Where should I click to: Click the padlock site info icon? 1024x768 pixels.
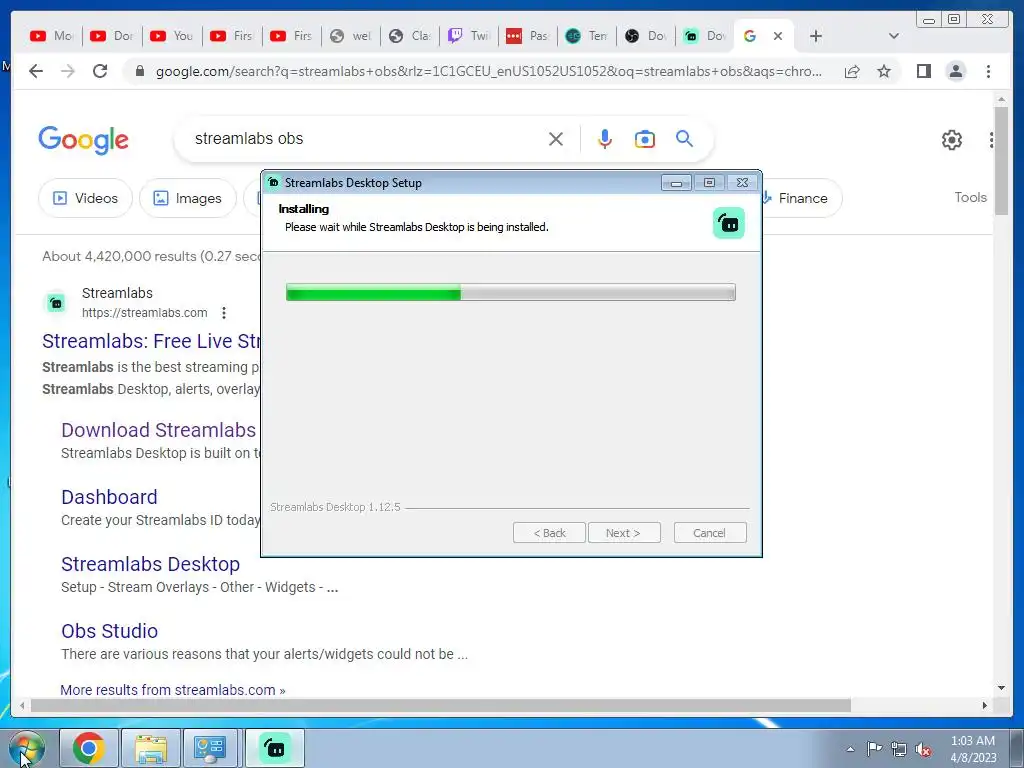pyautogui.click(x=139, y=71)
